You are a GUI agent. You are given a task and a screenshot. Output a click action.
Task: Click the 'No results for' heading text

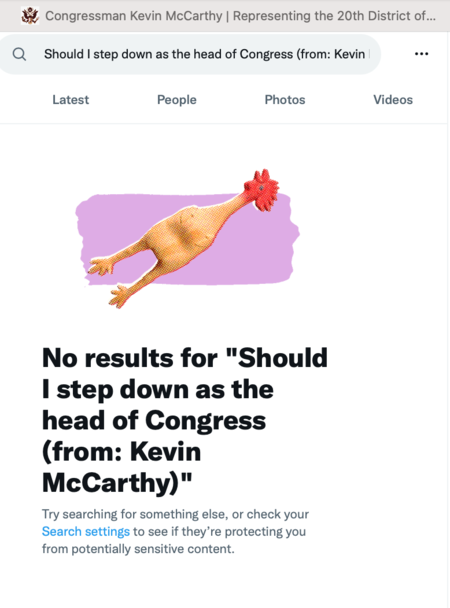click(x=129, y=358)
